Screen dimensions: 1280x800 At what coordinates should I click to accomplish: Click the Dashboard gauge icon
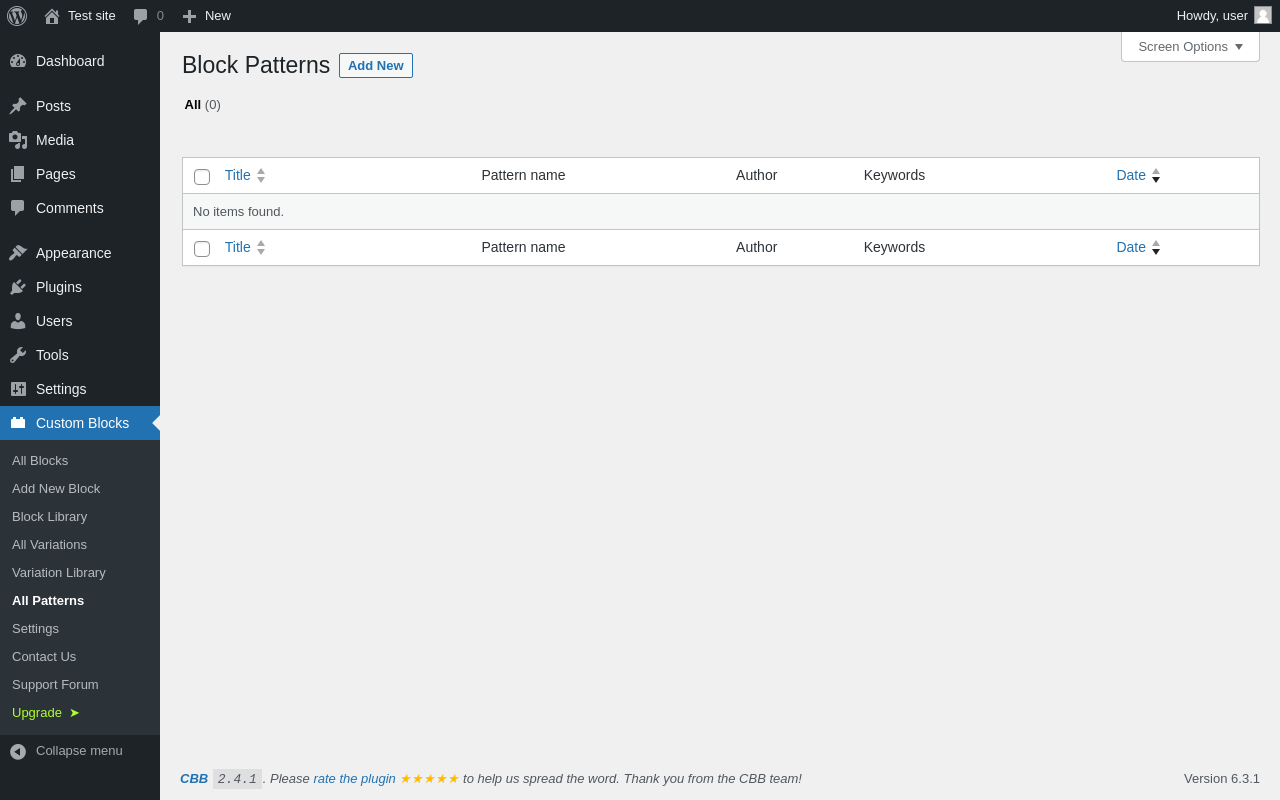point(18,61)
